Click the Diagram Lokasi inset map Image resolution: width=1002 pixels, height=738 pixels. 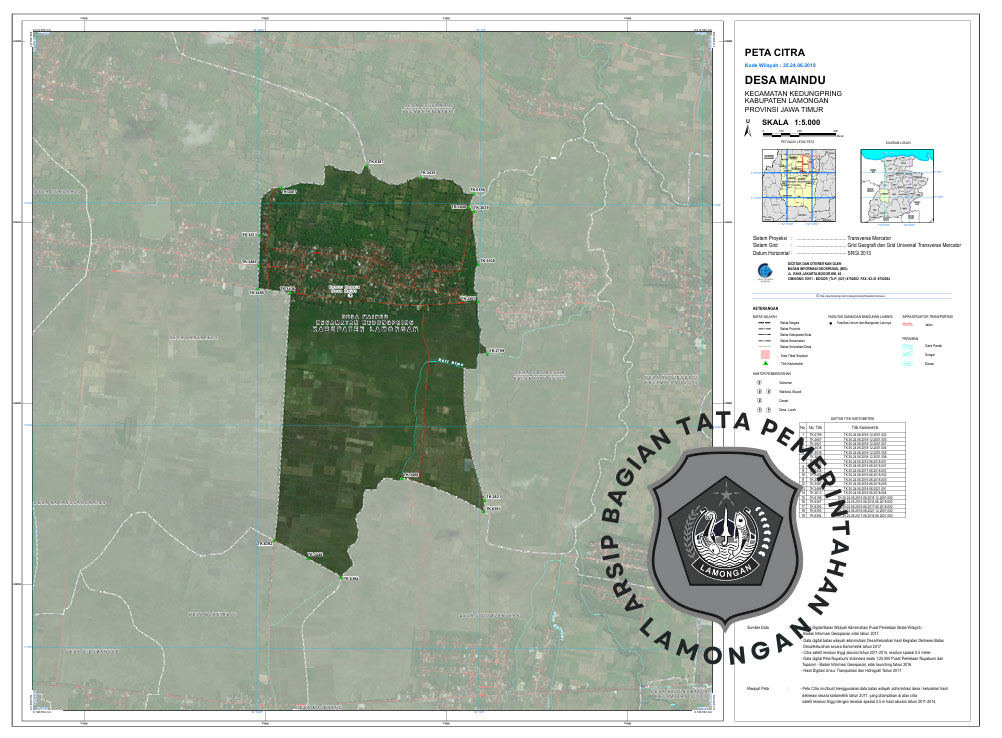(897, 187)
